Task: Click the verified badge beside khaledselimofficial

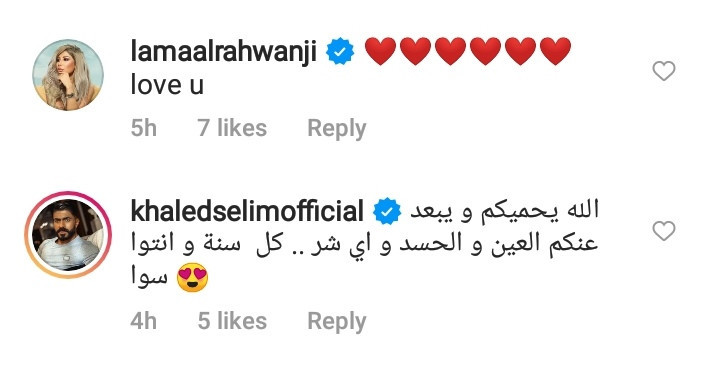Action: click(x=387, y=212)
